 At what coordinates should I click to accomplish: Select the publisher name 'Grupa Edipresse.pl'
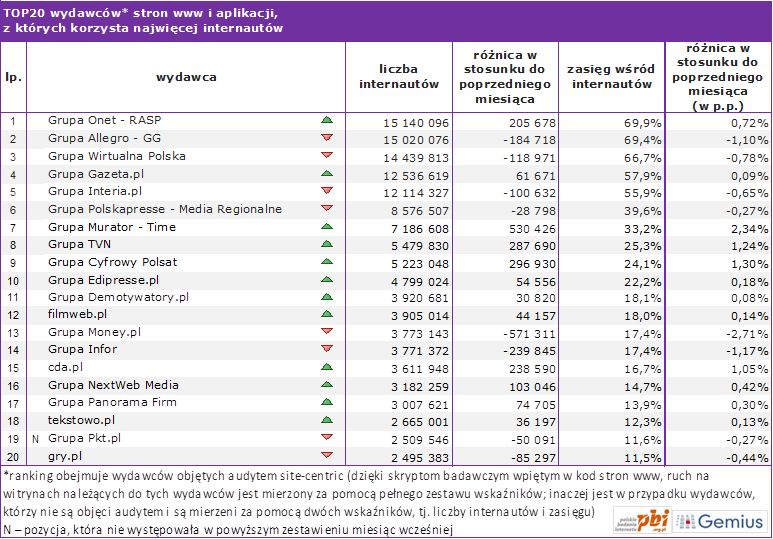click(x=104, y=280)
